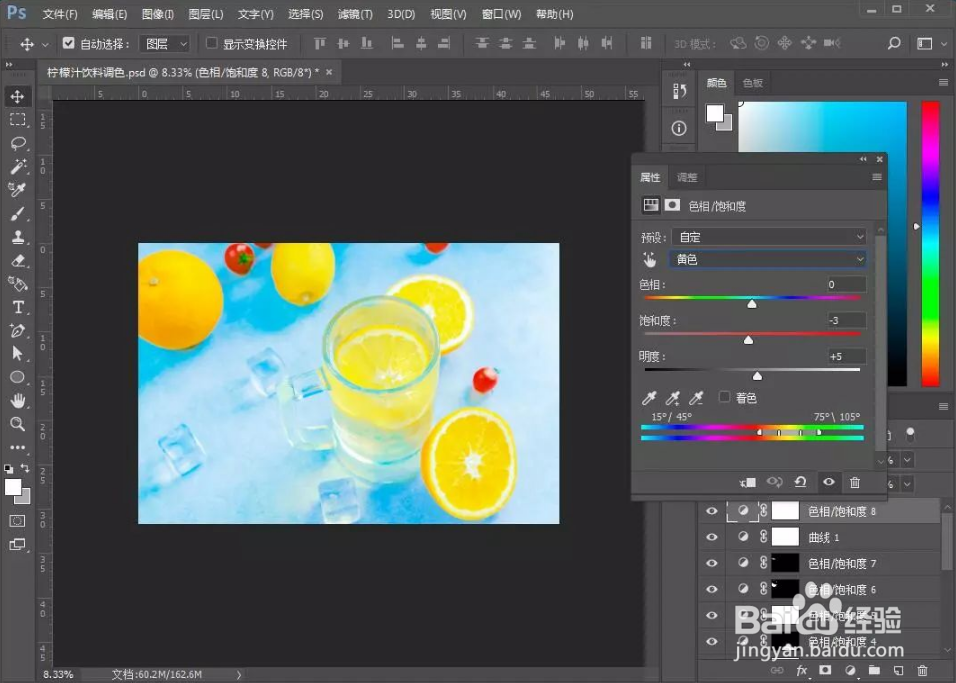956x683 pixels.
Task: Open the Properties panel flyout menu
Action: point(877,177)
